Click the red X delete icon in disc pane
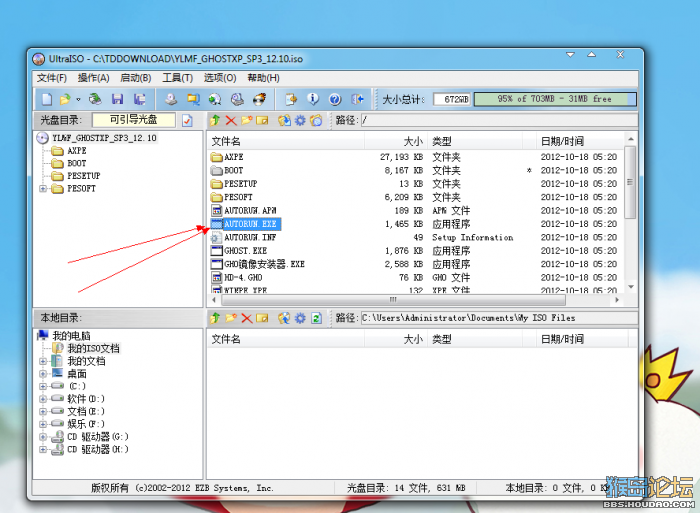 click(x=231, y=120)
